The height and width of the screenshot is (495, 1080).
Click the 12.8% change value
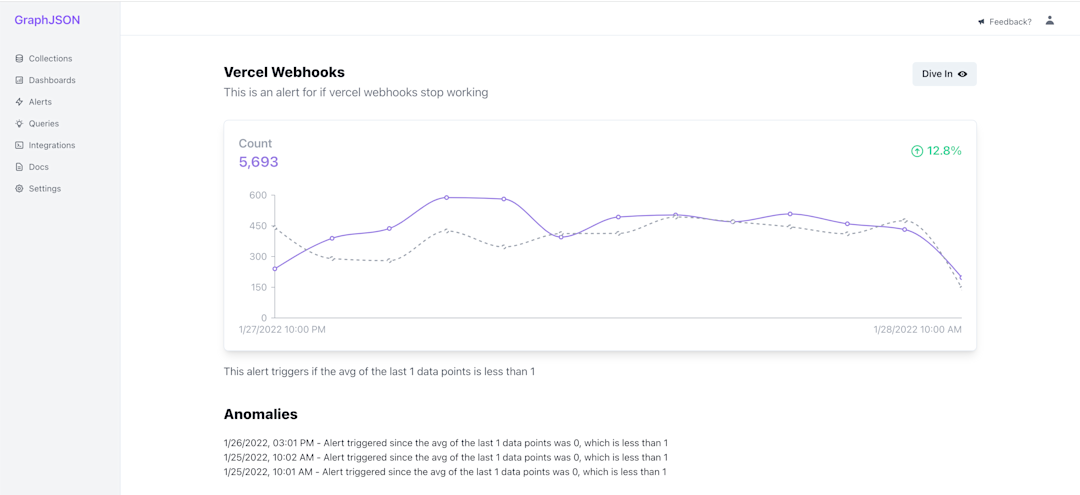pos(944,151)
